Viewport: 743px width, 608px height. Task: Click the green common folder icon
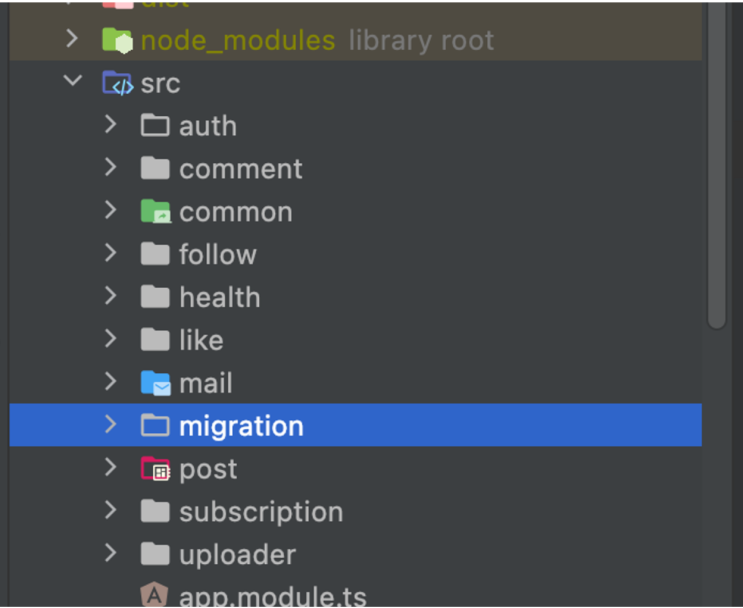click(x=155, y=211)
